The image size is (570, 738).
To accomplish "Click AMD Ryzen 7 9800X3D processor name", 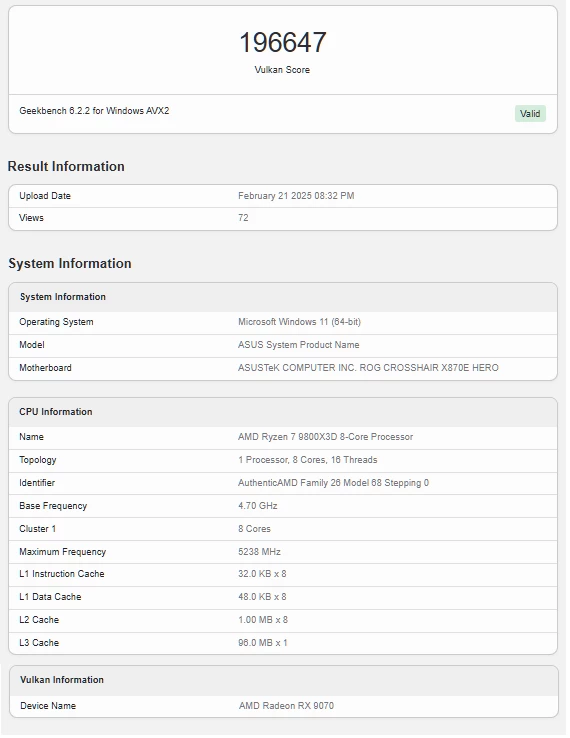I will point(325,437).
